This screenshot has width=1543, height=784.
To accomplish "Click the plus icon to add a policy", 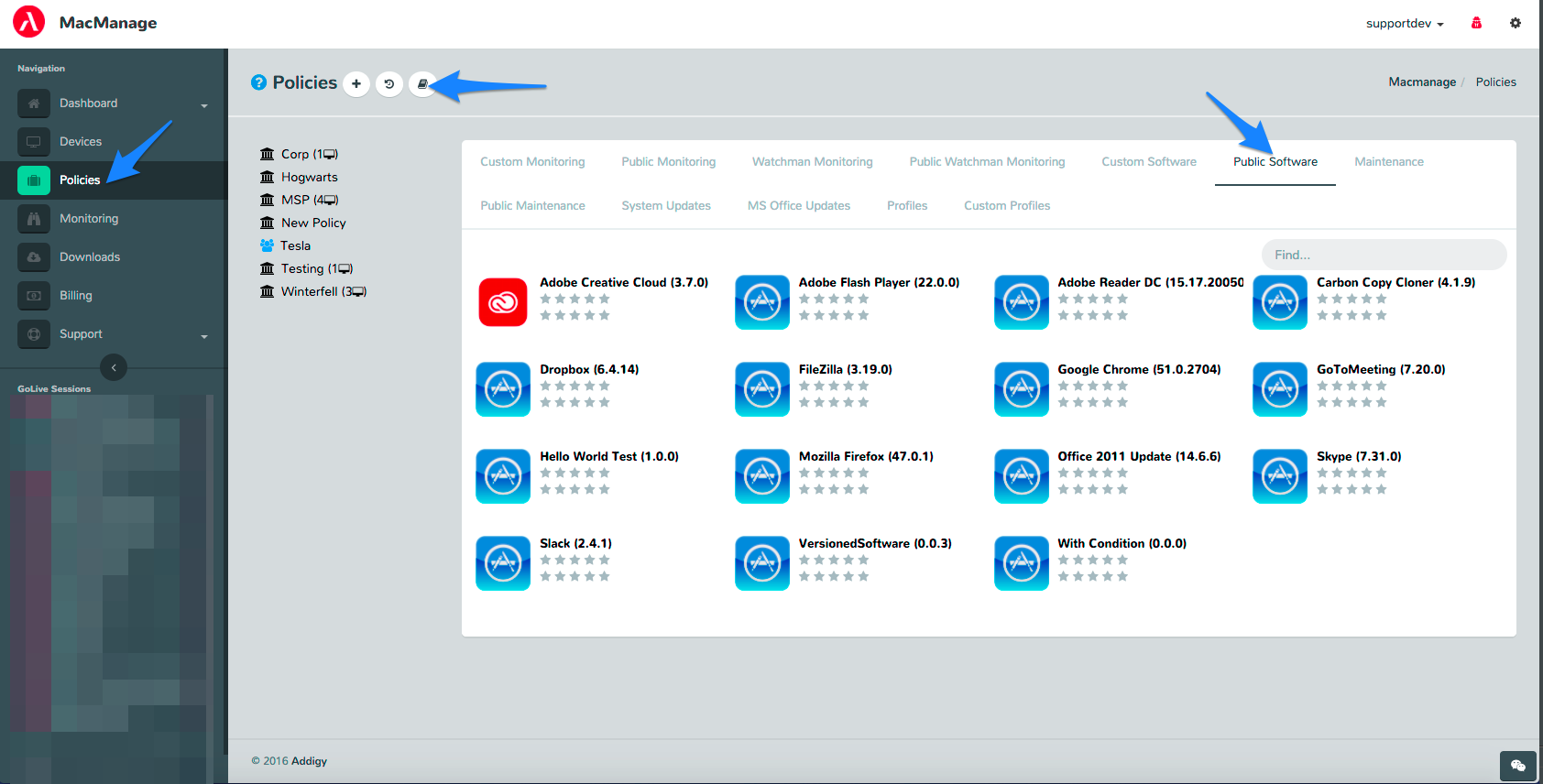I will (x=356, y=84).
